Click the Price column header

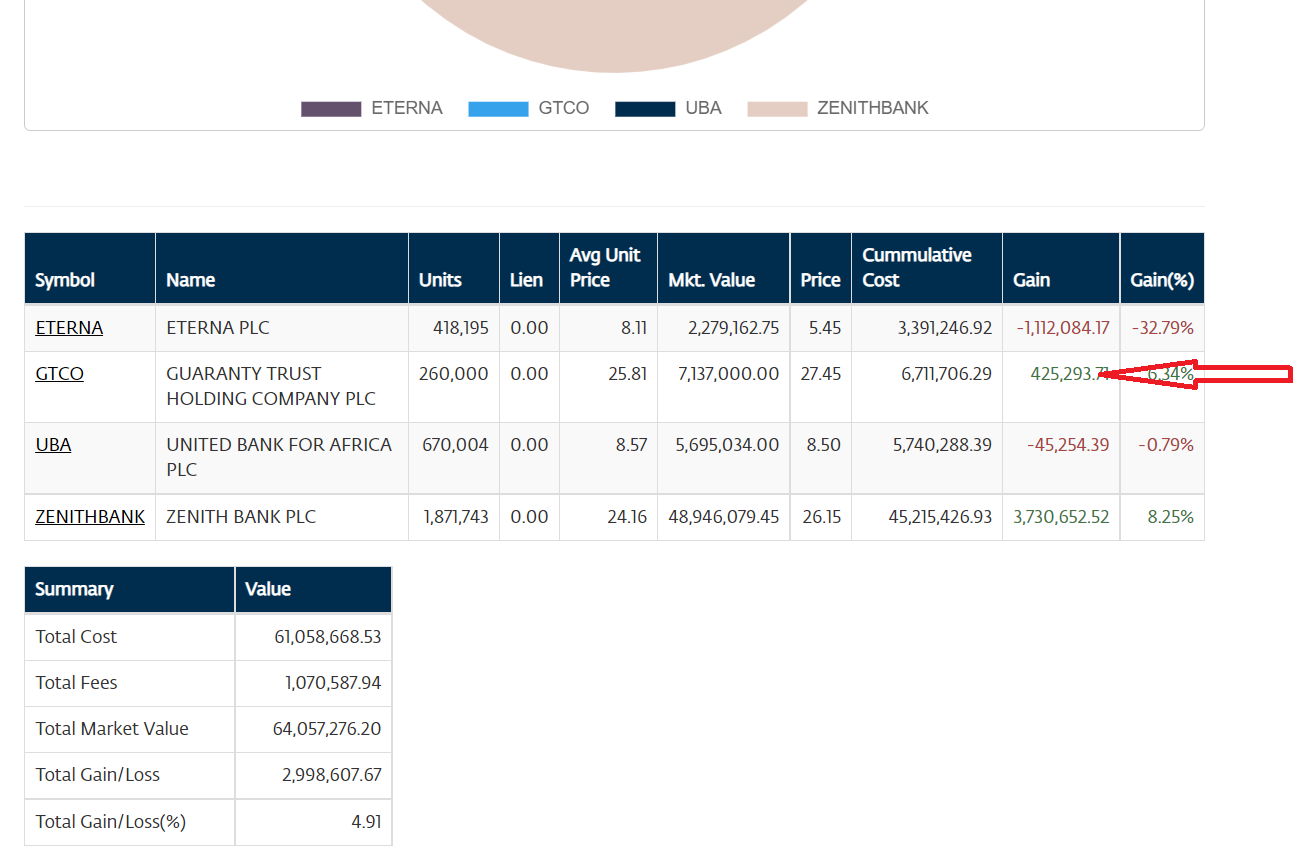pyautogui.click(x=821, y=268)
